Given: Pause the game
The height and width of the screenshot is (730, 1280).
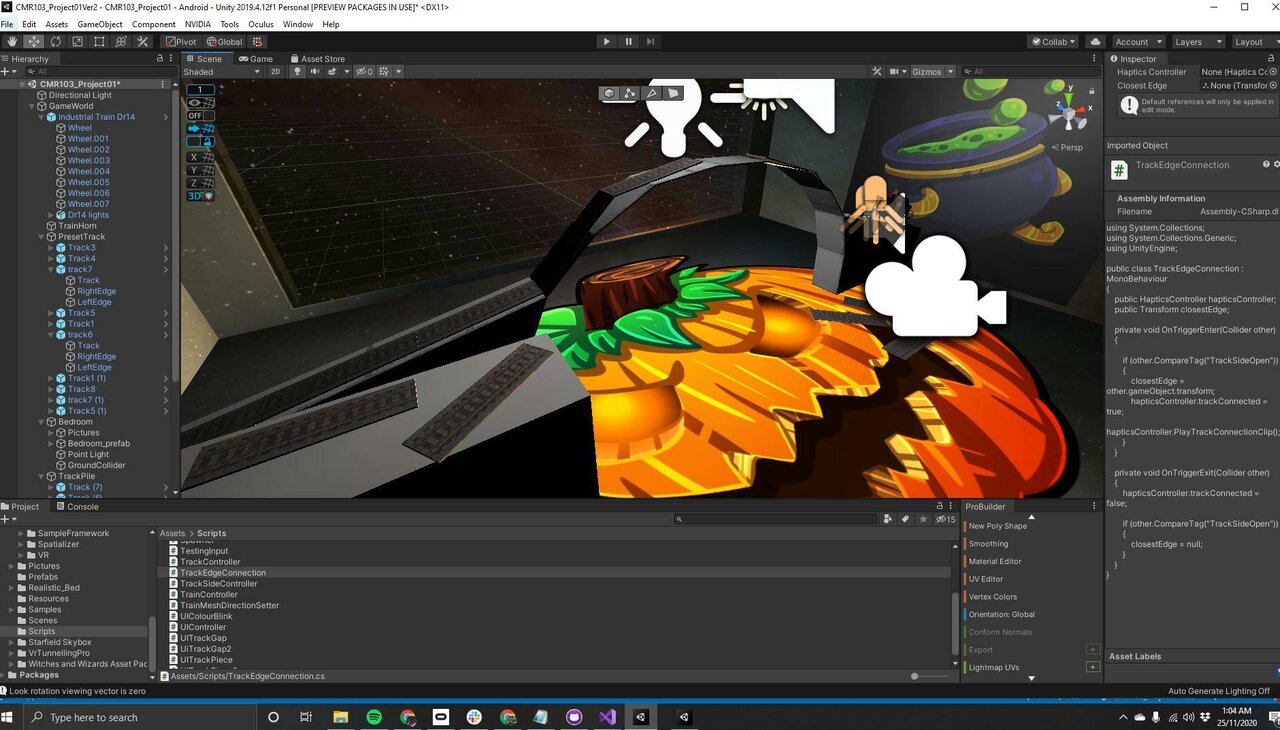Looking at the screenshot, I should tap(628, 42).
